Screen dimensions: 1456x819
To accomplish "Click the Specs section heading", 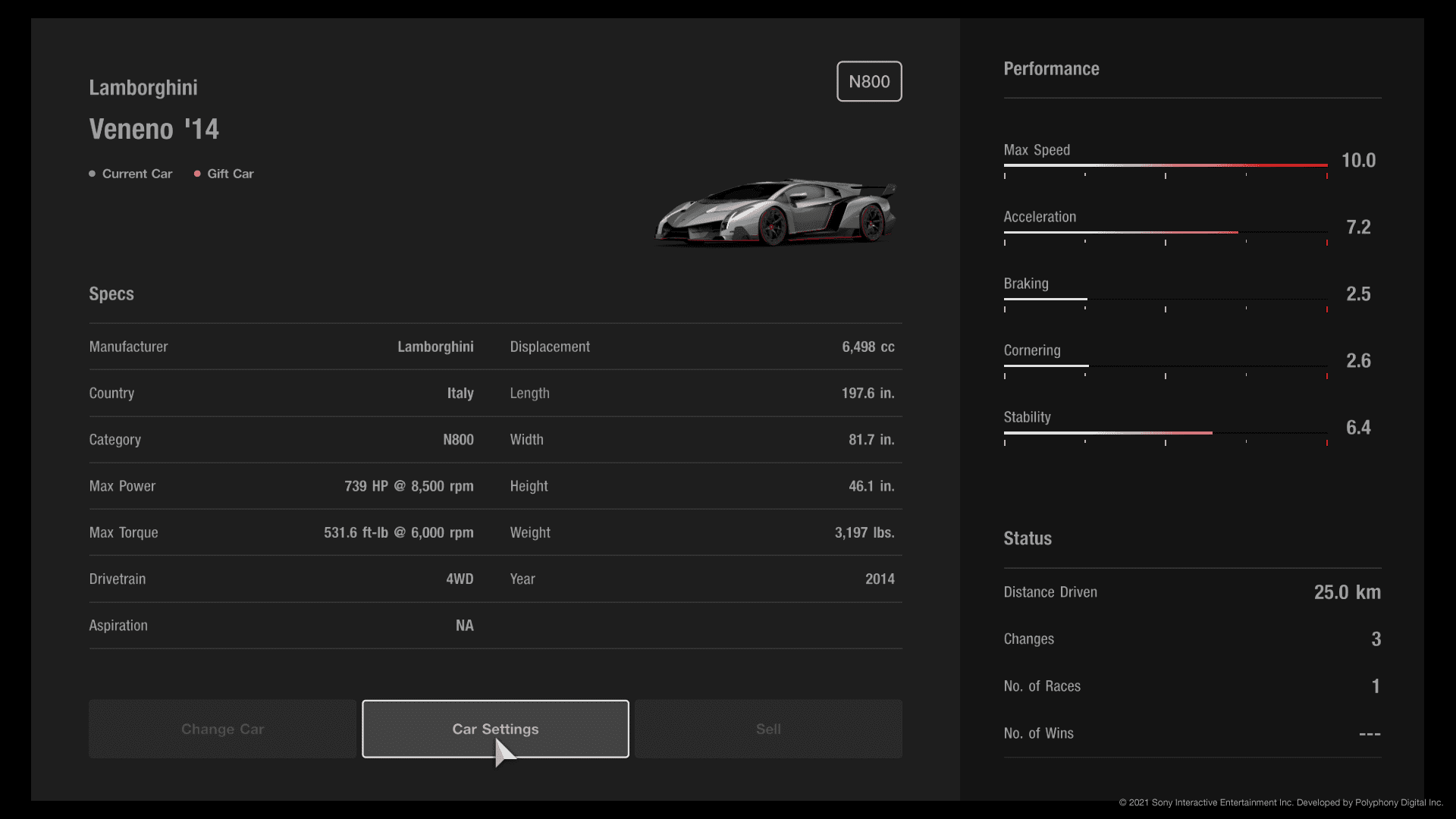I will (111, 294).
